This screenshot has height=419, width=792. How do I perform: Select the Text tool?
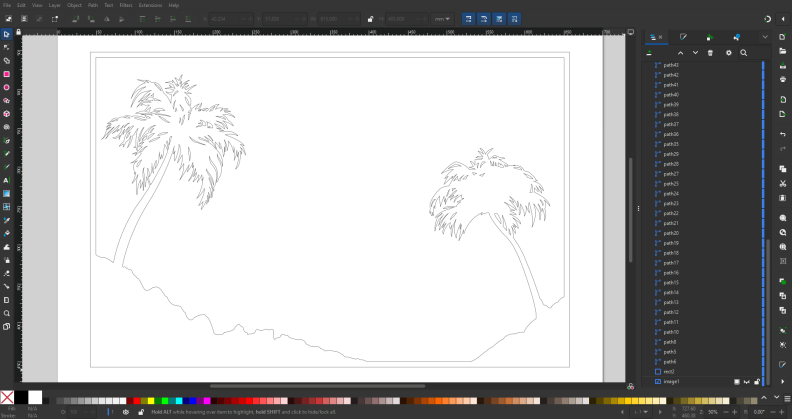[6, 180]
